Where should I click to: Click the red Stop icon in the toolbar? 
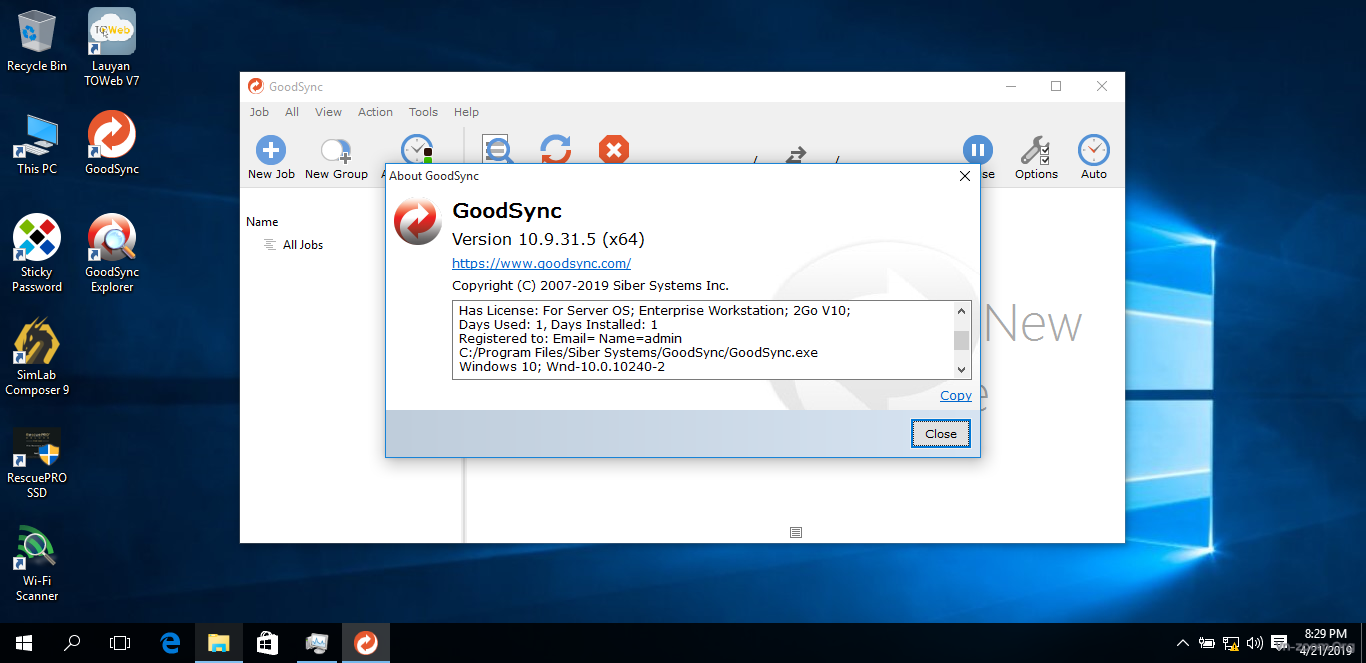(614, 150)
